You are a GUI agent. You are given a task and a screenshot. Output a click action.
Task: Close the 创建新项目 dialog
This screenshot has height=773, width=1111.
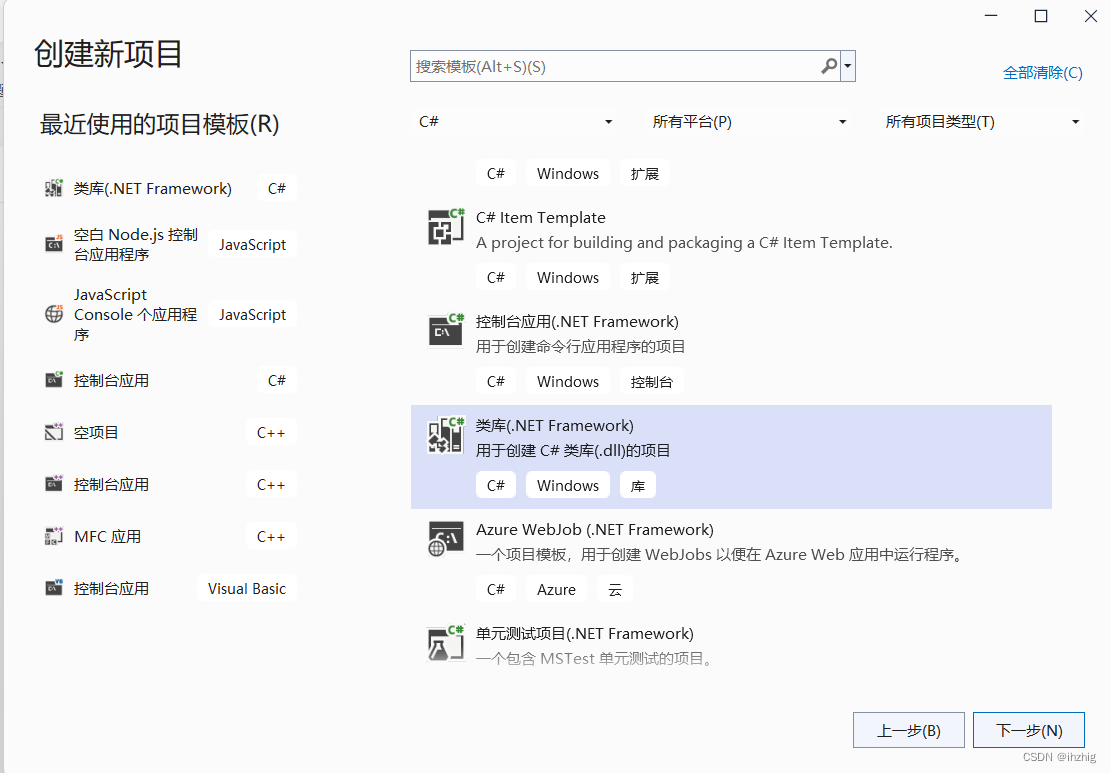click(1090, 16)
